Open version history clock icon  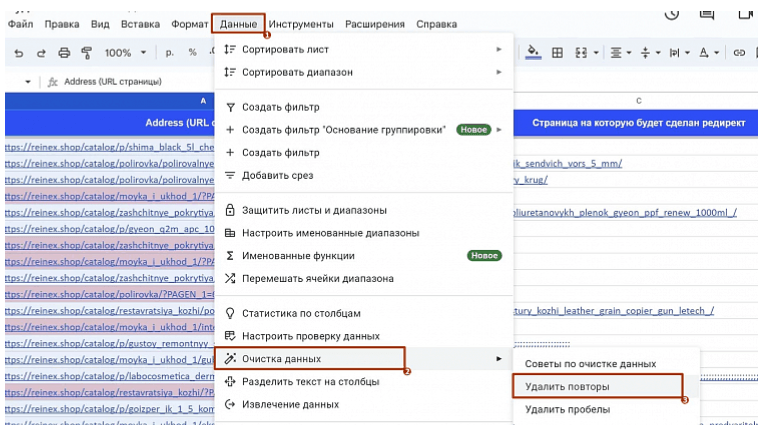click(x=672, y=14)
